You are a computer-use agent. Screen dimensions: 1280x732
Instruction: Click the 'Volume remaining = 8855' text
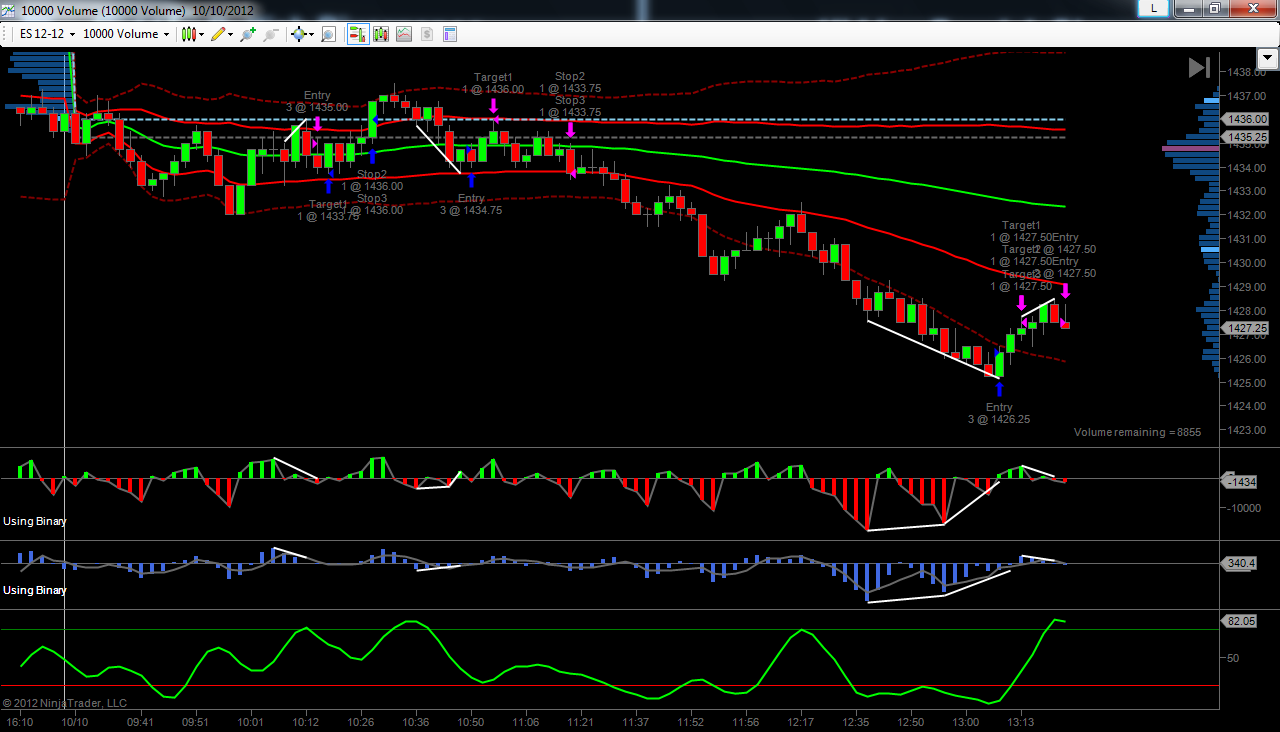(x=1138, y=432)
